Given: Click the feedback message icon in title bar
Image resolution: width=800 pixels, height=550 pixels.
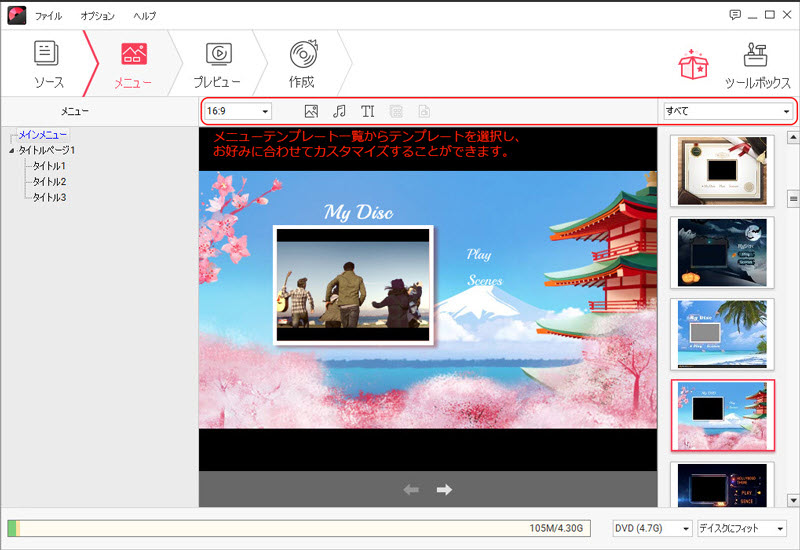Looking at the screenshot, I should 735,15.
